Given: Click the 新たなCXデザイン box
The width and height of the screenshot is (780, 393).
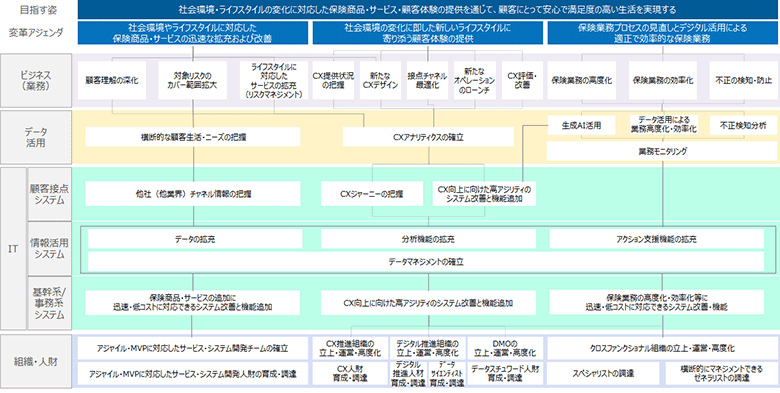Looking at the screenshot, I should (381, 80).
